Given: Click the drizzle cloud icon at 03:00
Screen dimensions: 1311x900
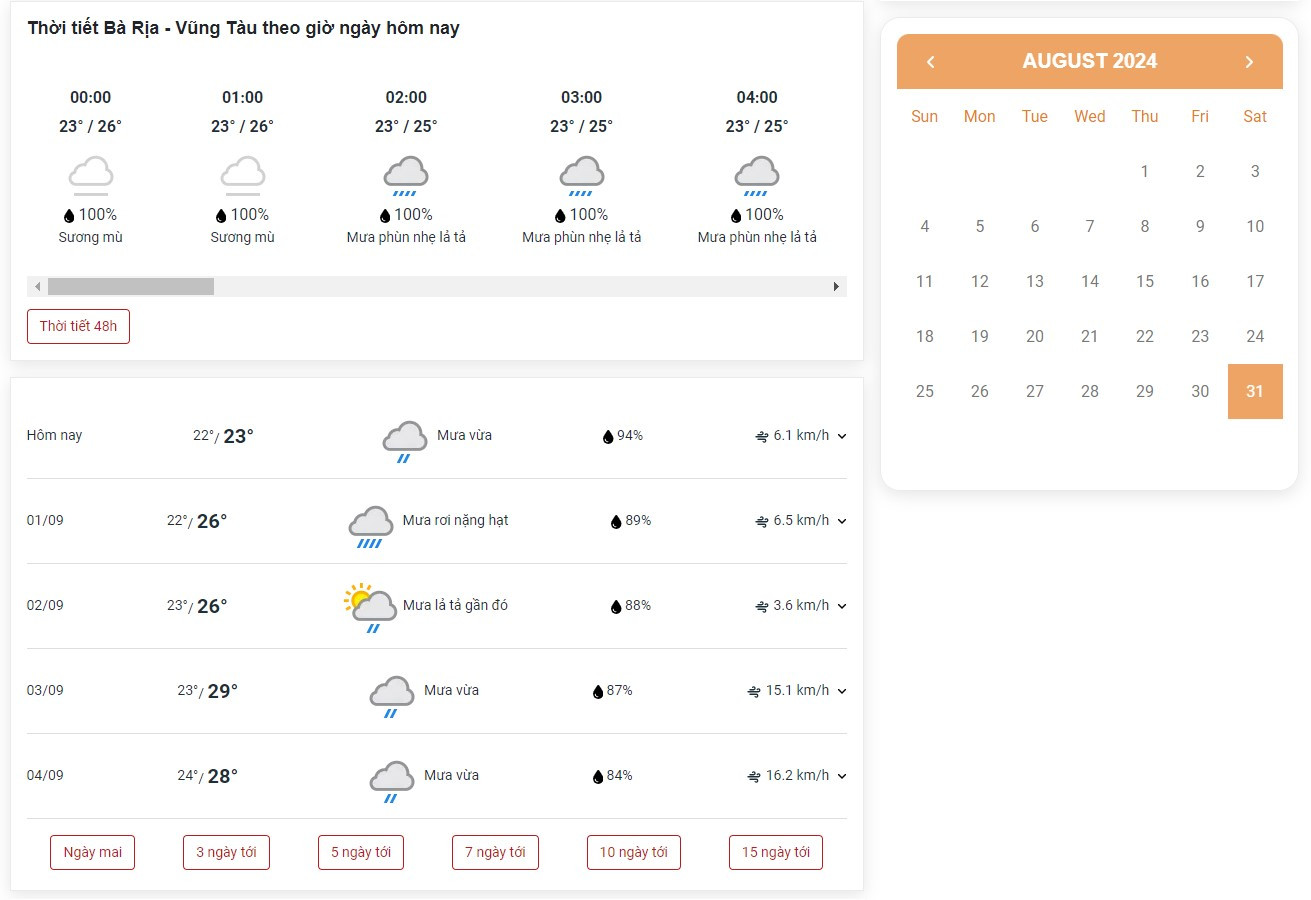Looking at the screenshot, I should click(x=581, y=175).
